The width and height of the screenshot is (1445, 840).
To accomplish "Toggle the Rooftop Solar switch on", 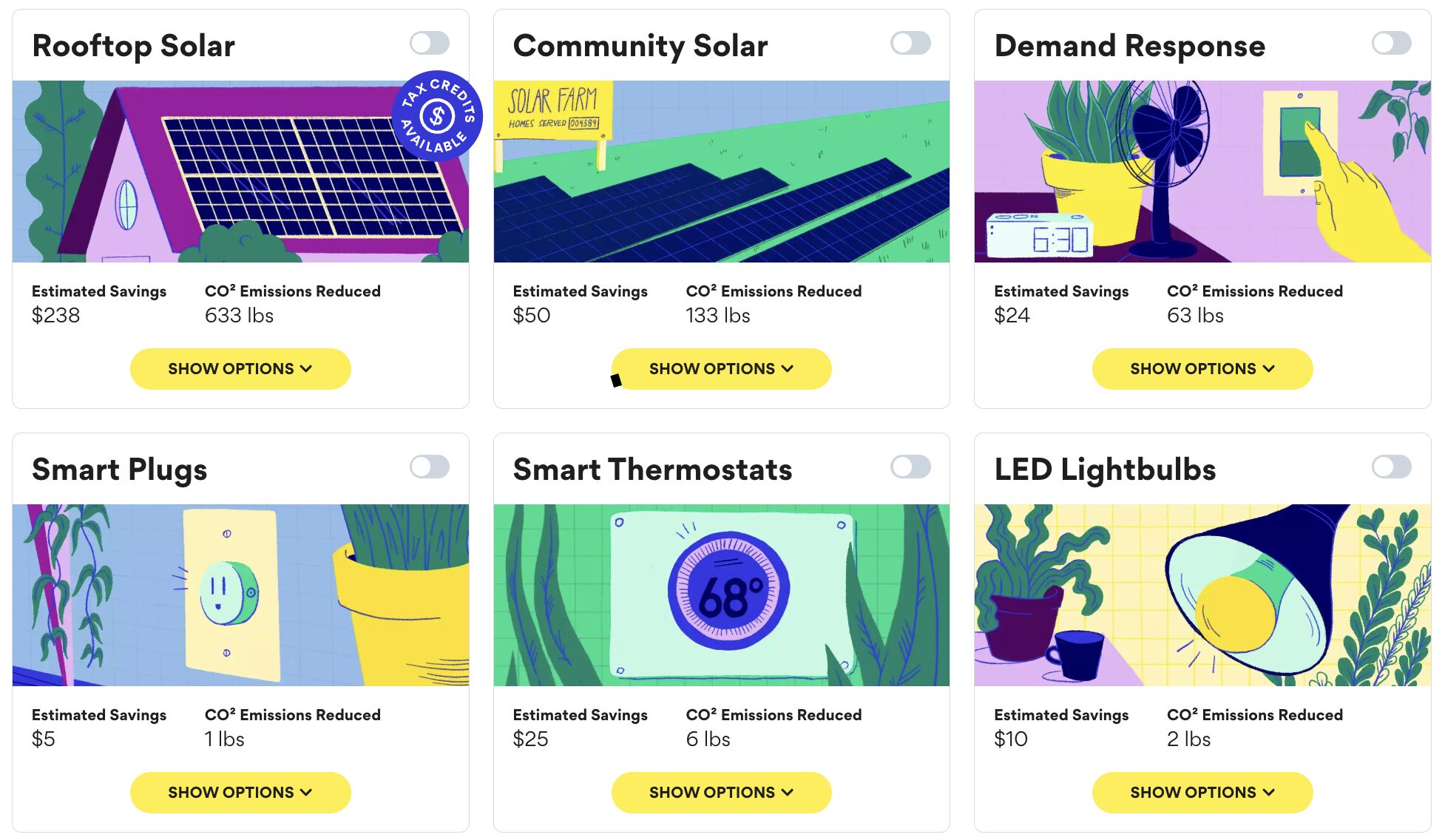I will click(430, 43).
